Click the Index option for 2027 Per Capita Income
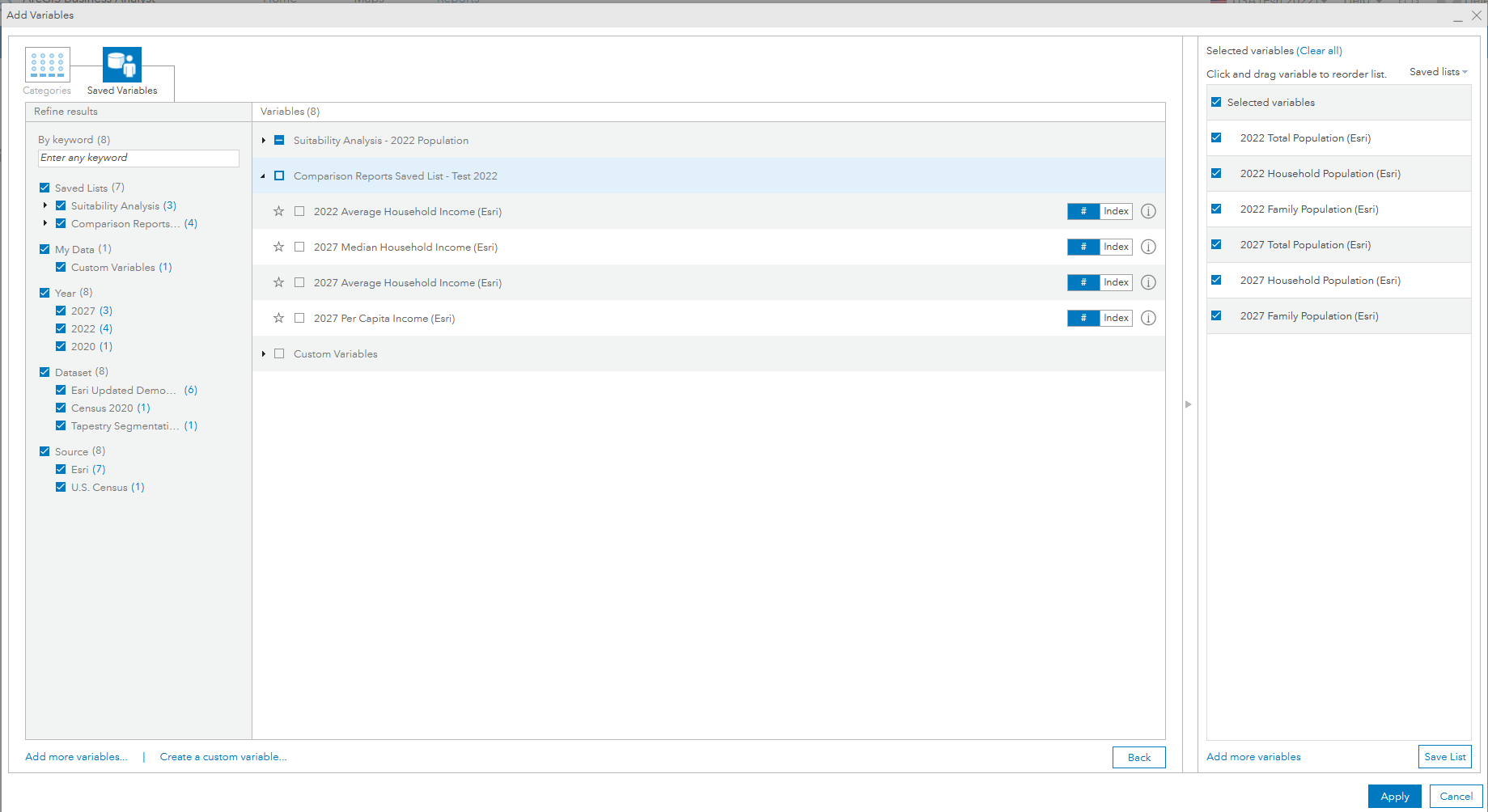Viewport: 1488px width, 812px height. (x=1115, y=318)
